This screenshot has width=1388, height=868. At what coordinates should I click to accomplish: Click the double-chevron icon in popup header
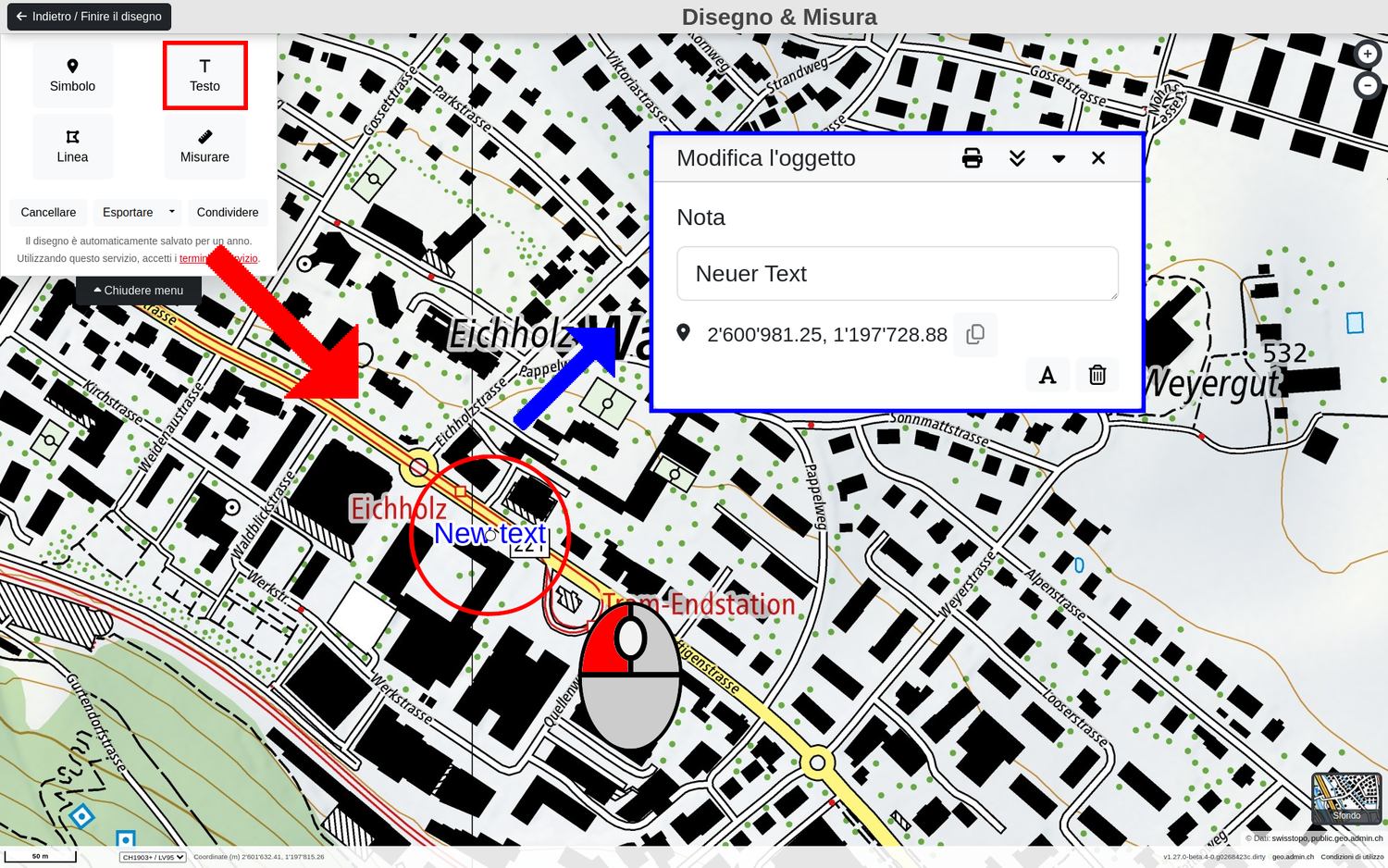(1017, 158)
